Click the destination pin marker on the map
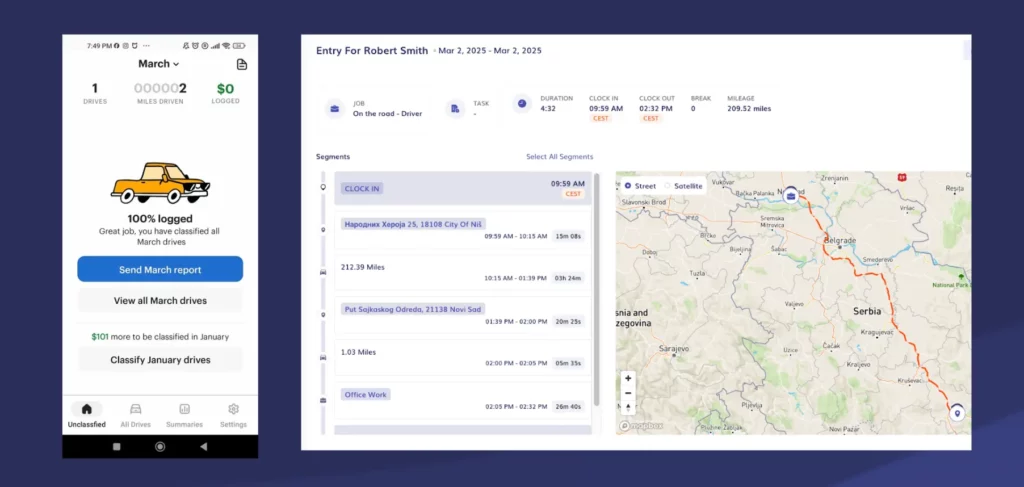The height and width of the screenshot is (487, 1024). tap(957, 413)
